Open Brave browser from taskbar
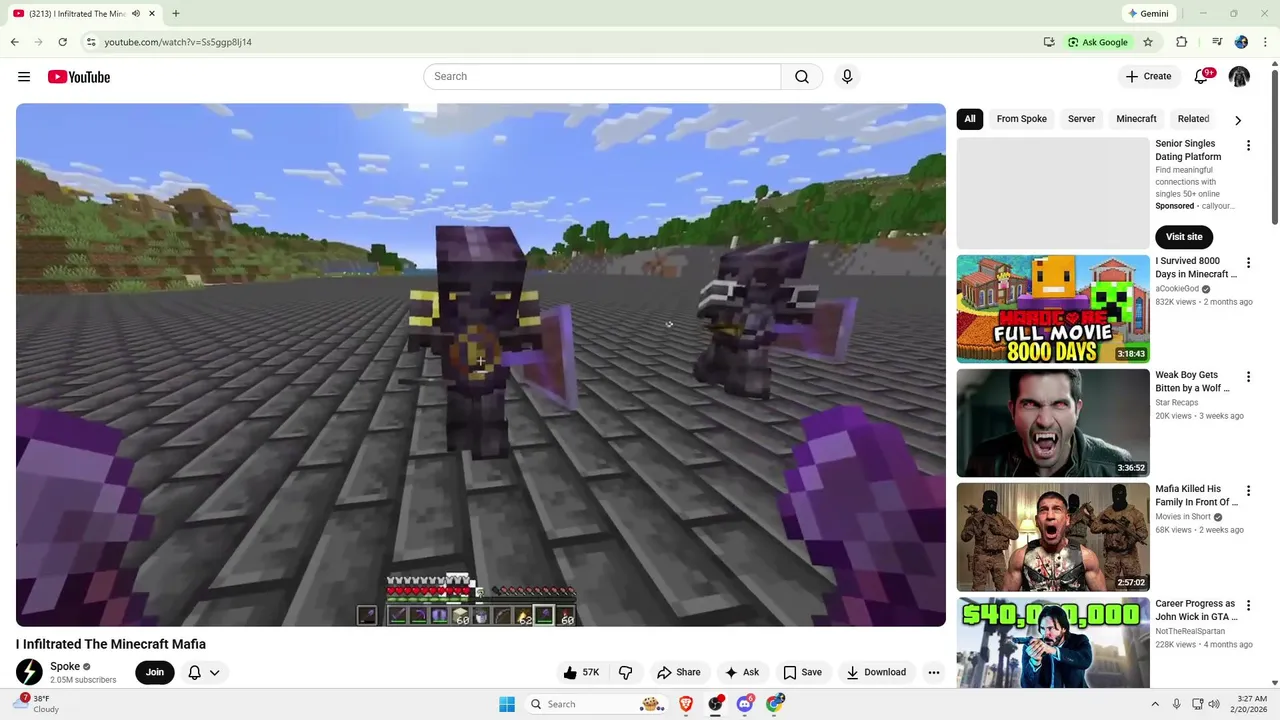1280x720 pixels. 685,704
